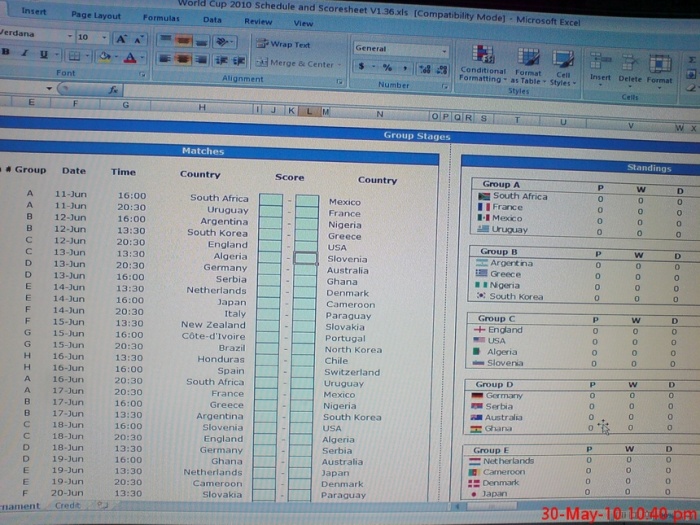Screen dimensions: 700x525
Task: Align text right
Action: click(x=201, y=60)
